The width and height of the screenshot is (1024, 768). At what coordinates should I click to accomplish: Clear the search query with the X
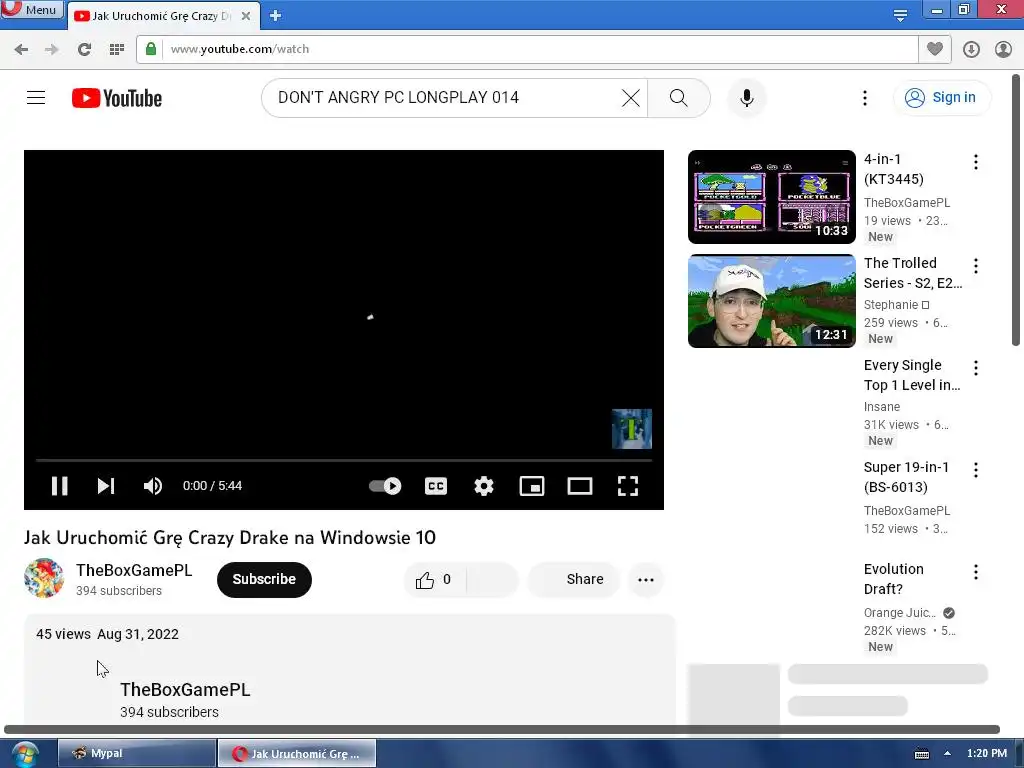(630, 98)
